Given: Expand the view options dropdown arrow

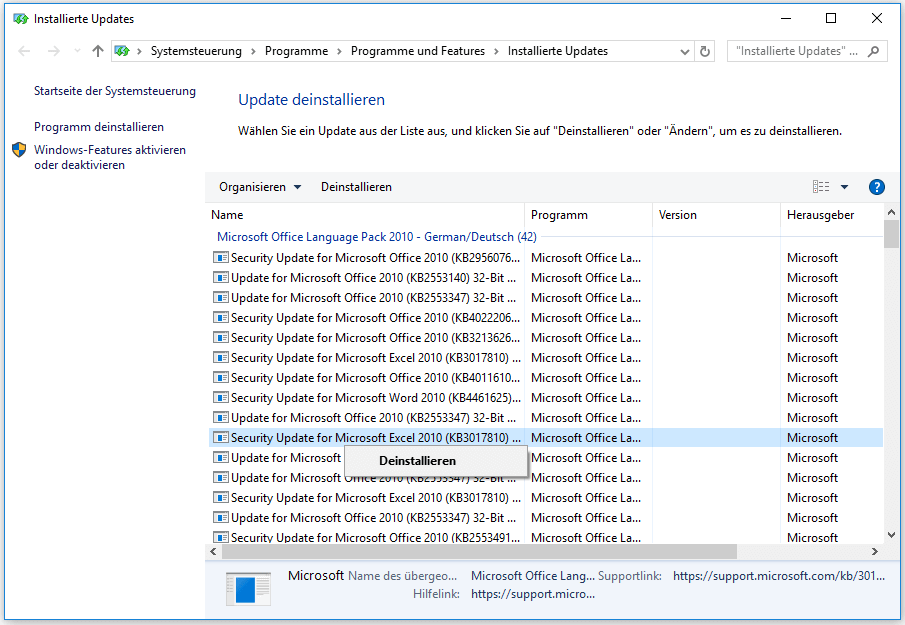Looking at the screenshot, I should point(844,187).
